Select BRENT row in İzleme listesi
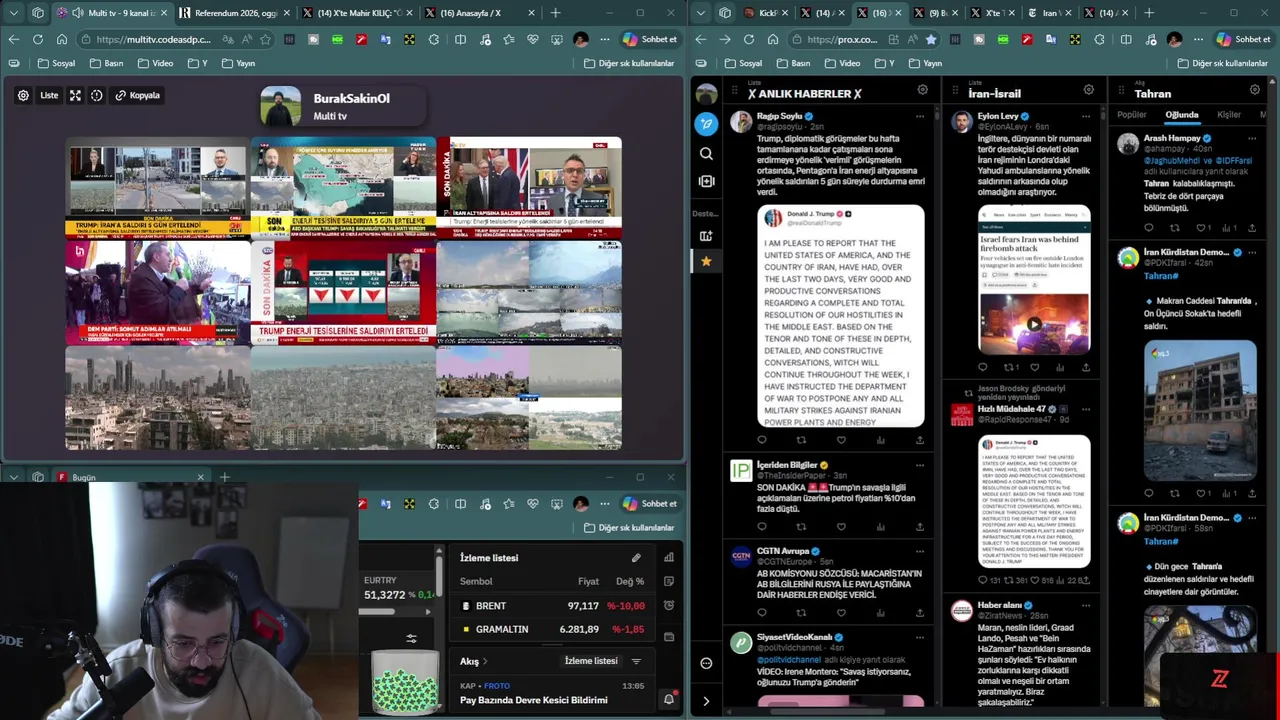 tap(554, 606)
